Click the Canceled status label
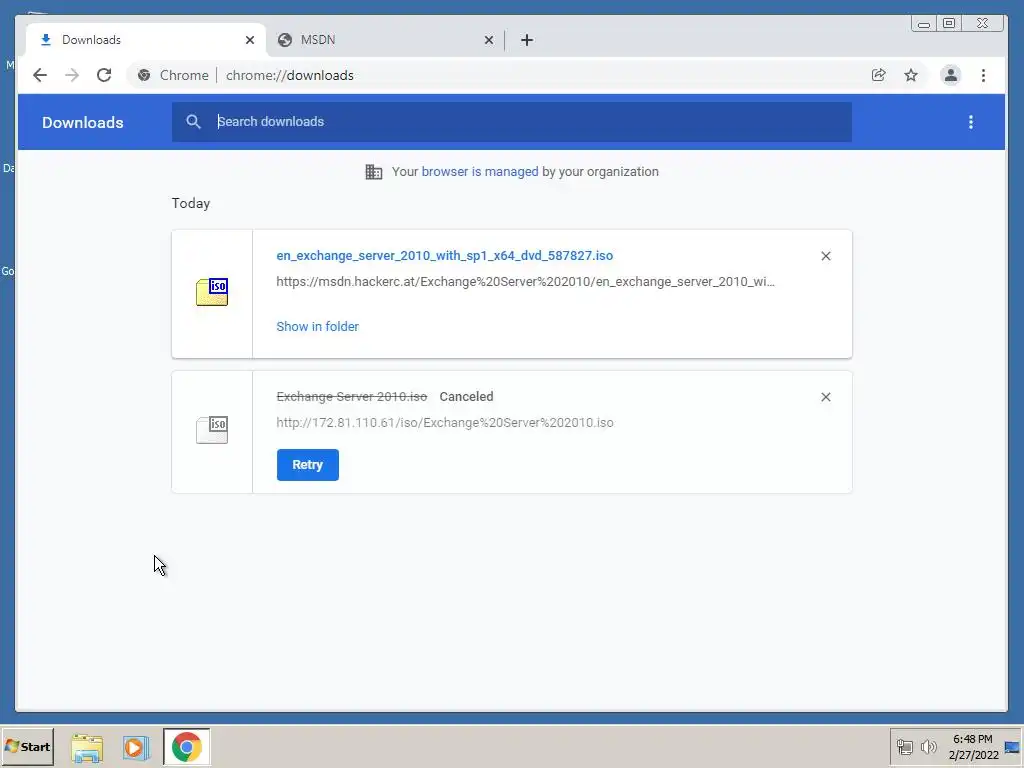The width and height of the screenshot is (1024, 768). coord(466,396)
